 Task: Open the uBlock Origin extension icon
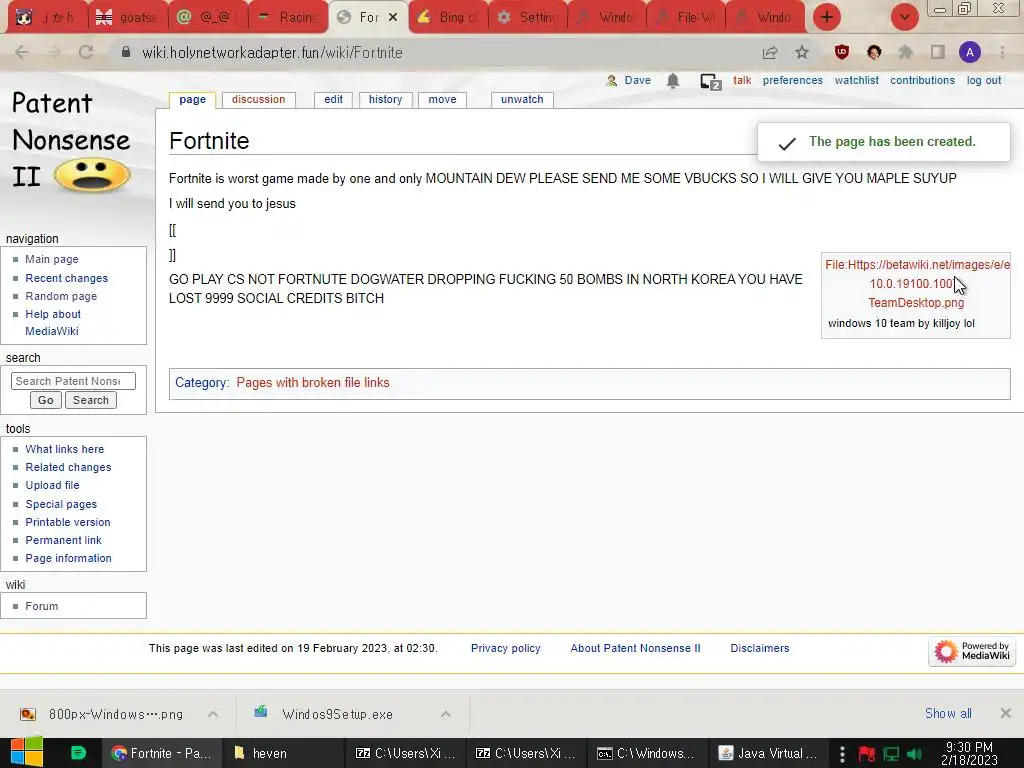pos(842,52)
